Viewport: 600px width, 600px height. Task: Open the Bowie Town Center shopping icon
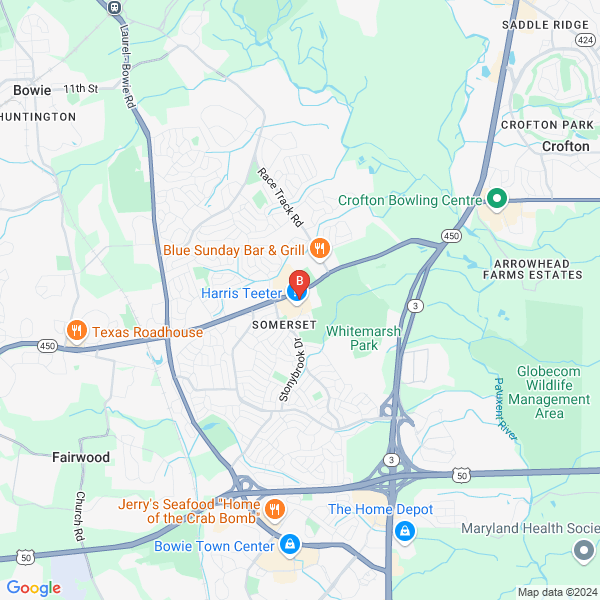(x=290, y=545)
